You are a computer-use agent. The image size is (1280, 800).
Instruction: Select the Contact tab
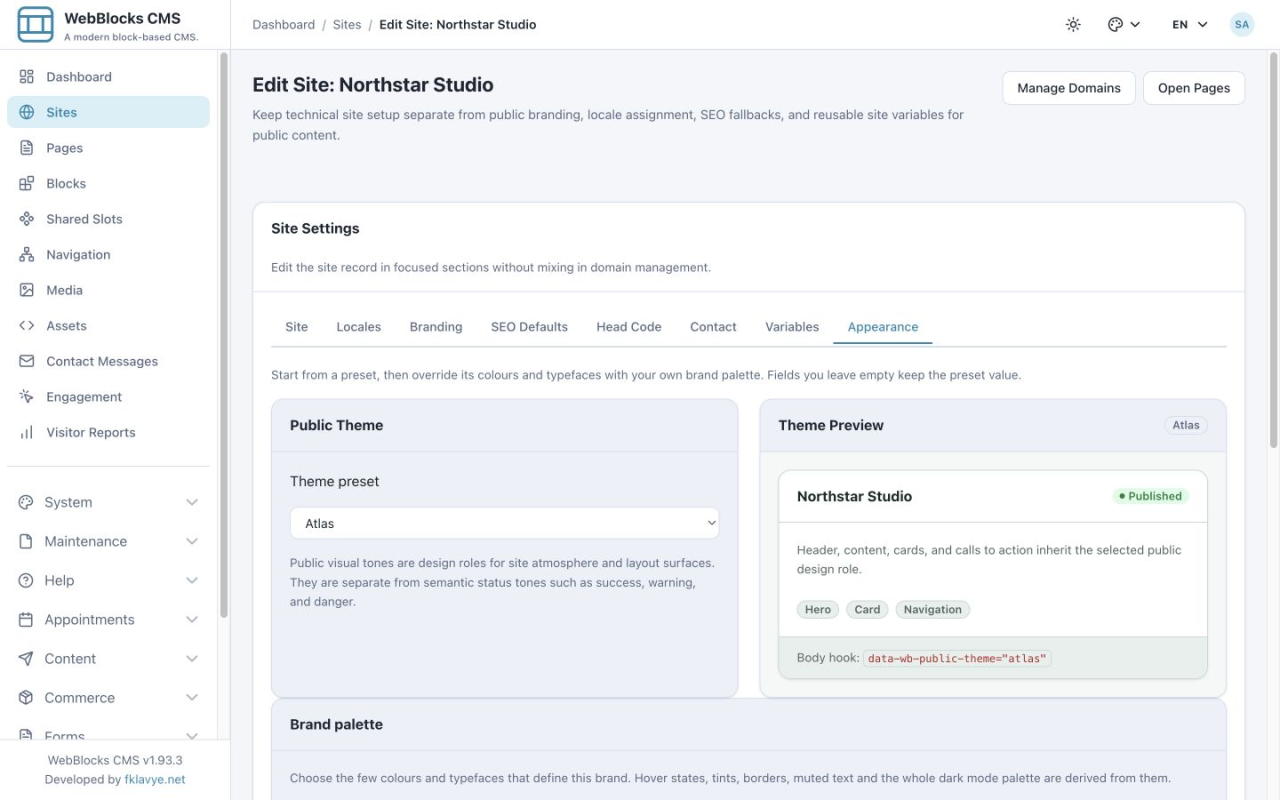[x=713, y=327]
